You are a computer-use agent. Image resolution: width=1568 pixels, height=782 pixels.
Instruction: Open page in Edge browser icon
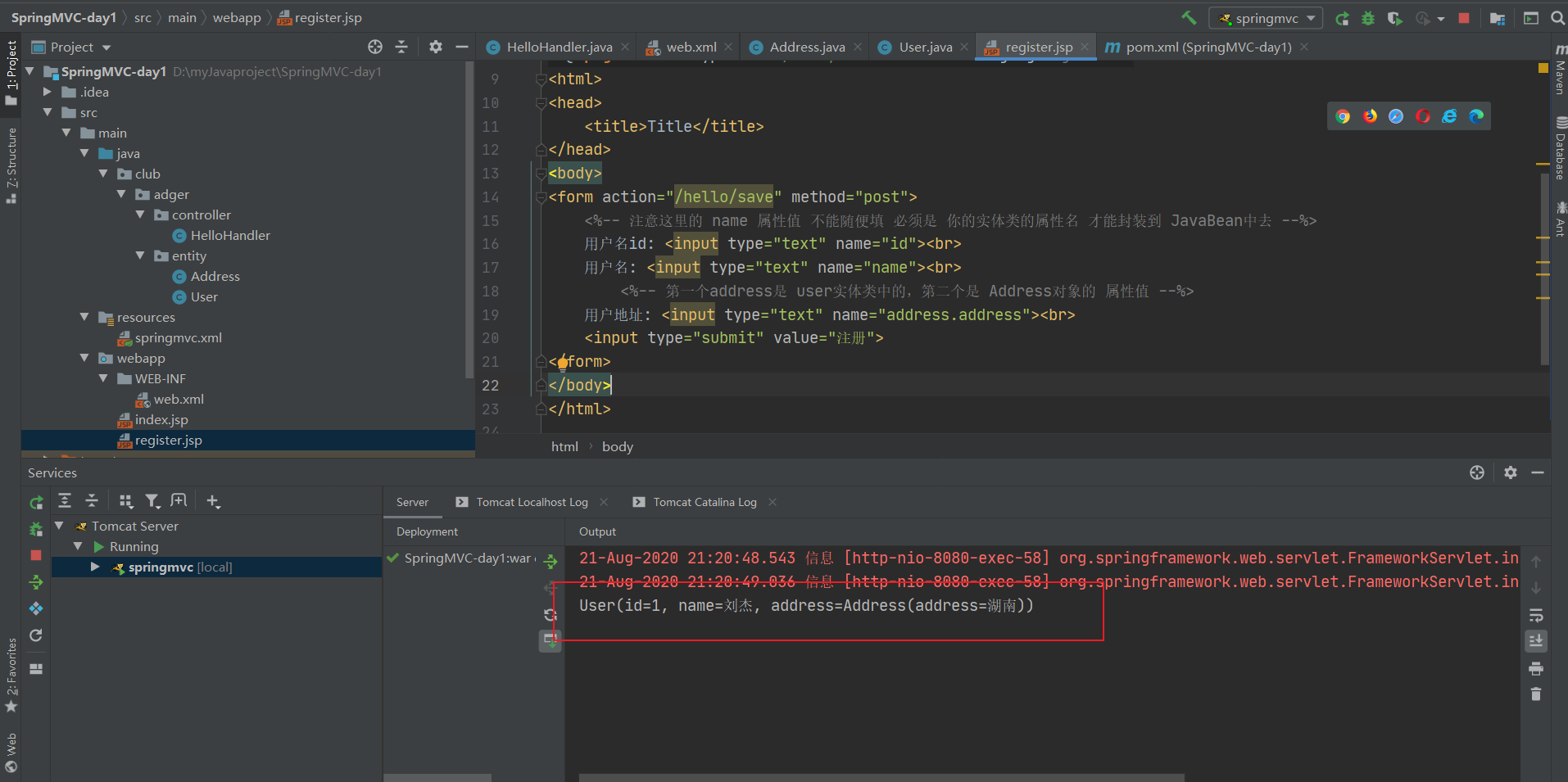pos(1476,116)
